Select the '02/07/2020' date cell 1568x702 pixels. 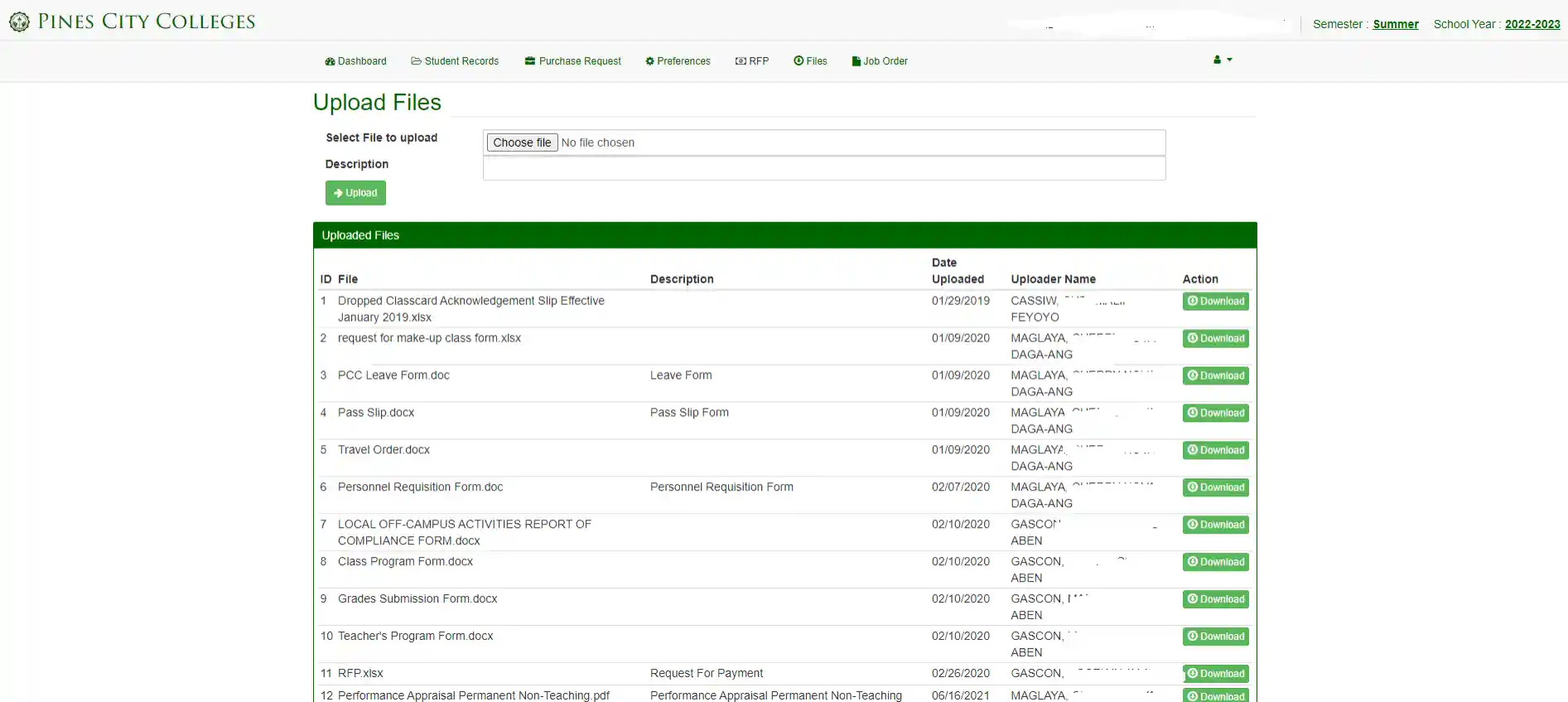point(961,487)
